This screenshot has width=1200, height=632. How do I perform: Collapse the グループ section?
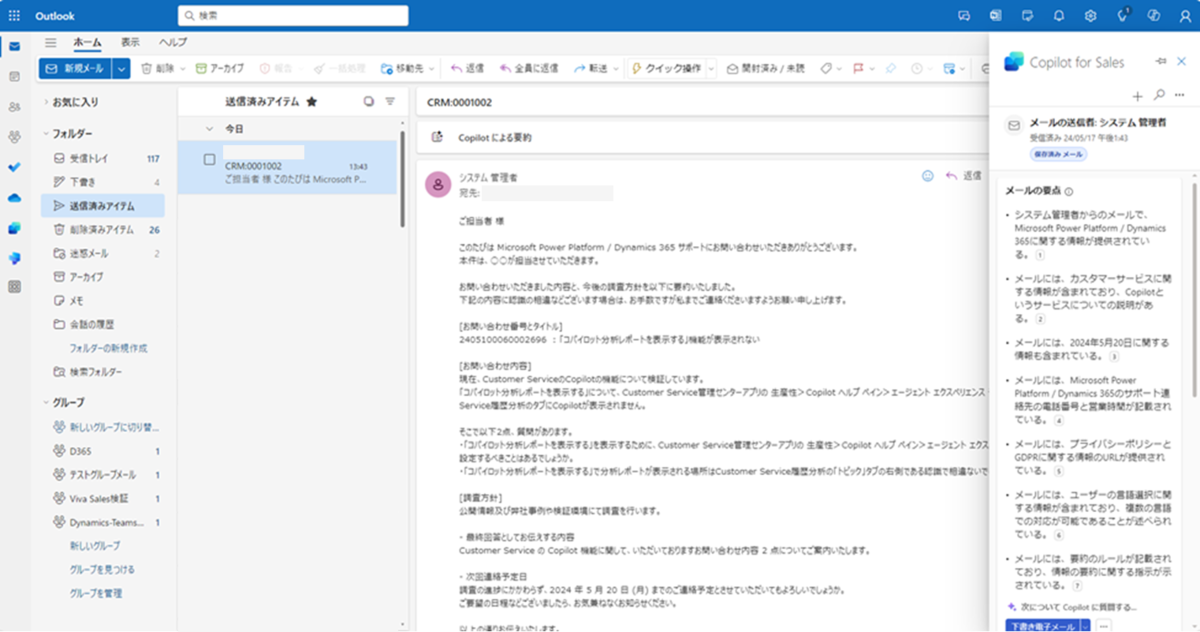pos(47,402)
